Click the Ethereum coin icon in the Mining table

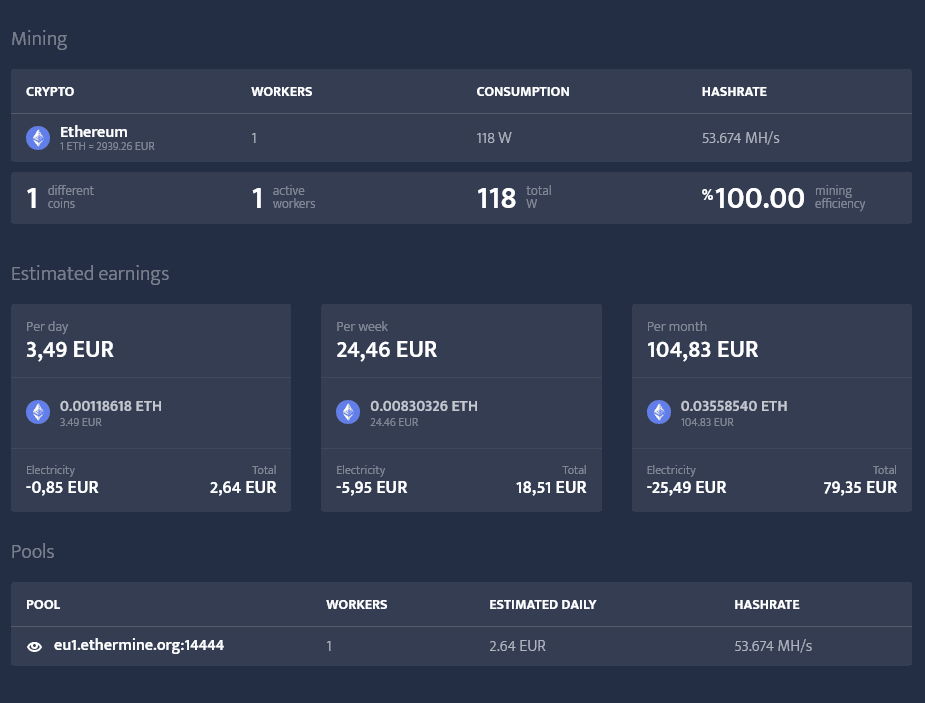(x=38, y=138)
